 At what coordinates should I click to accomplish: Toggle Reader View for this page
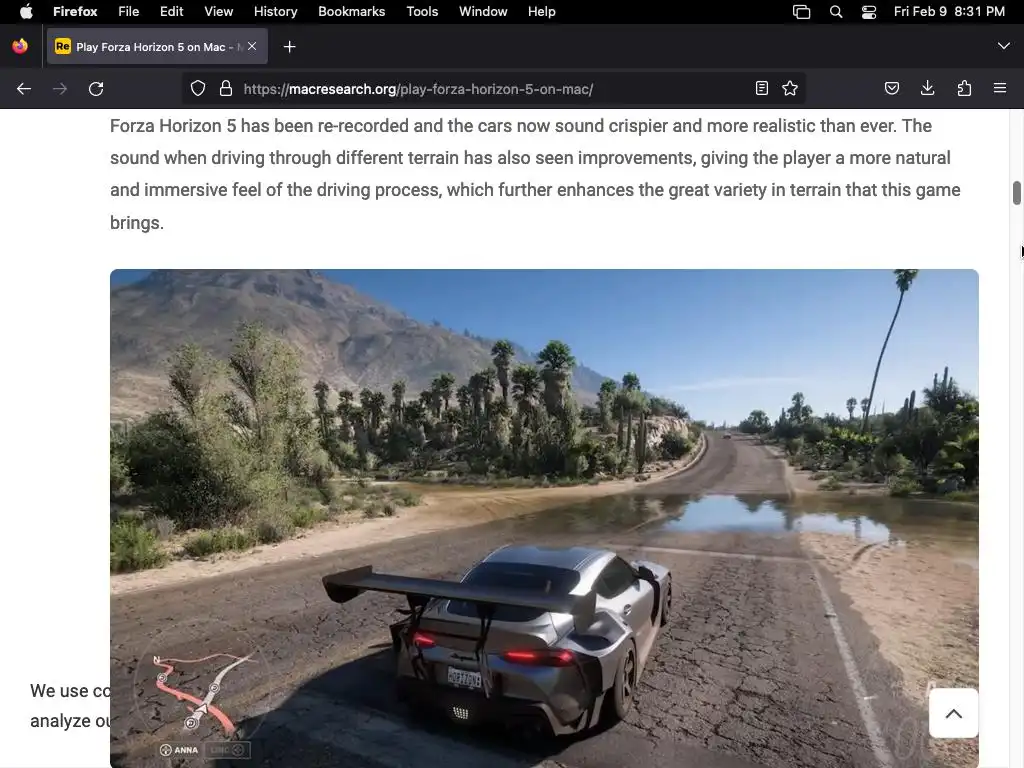tap(761, 88)
